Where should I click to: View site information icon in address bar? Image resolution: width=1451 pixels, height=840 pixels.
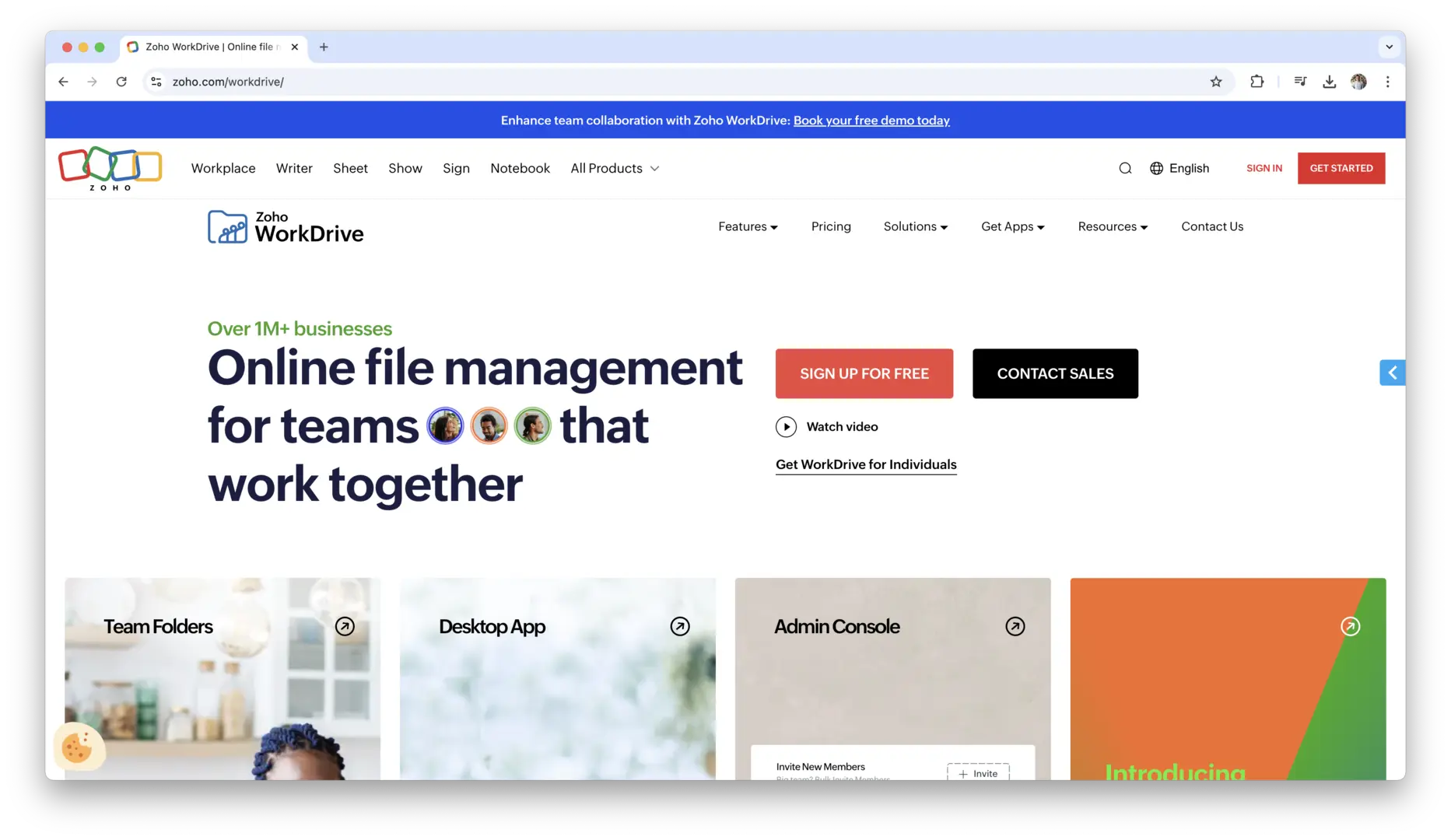coord(156,82)
